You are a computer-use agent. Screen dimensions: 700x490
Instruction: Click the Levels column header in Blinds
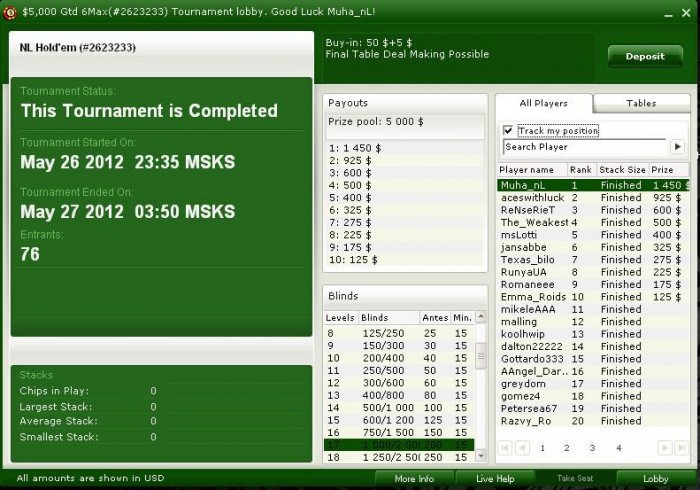click(x=340, y=318)
